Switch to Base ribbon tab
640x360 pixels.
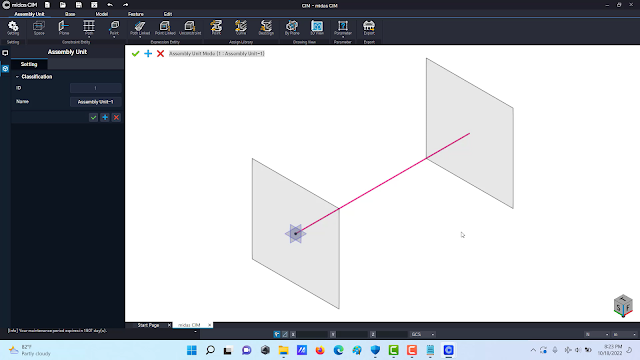click(x=70, y=14)
